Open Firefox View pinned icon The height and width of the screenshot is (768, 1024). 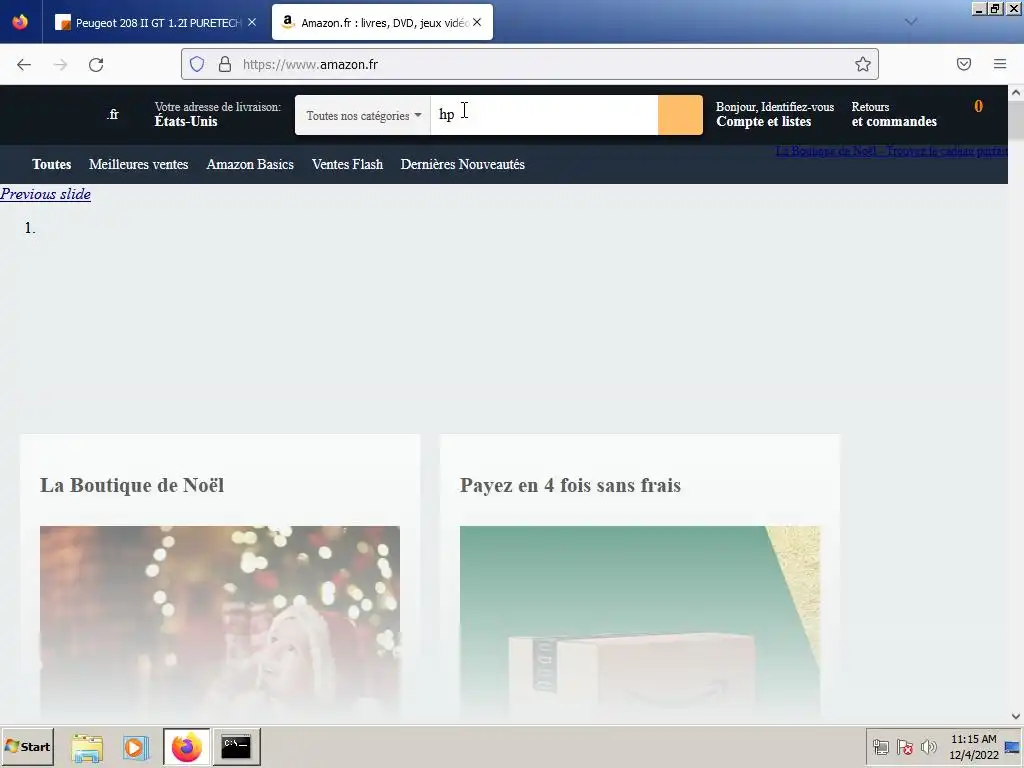coord(20,22)
